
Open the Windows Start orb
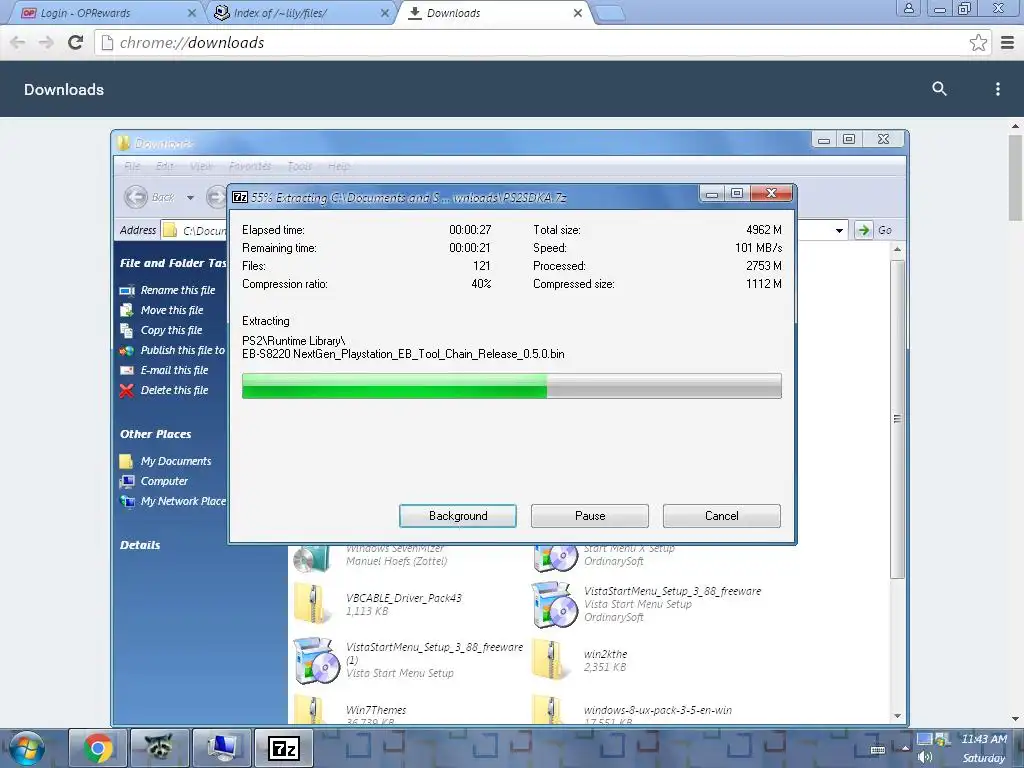tap(26, 748)
